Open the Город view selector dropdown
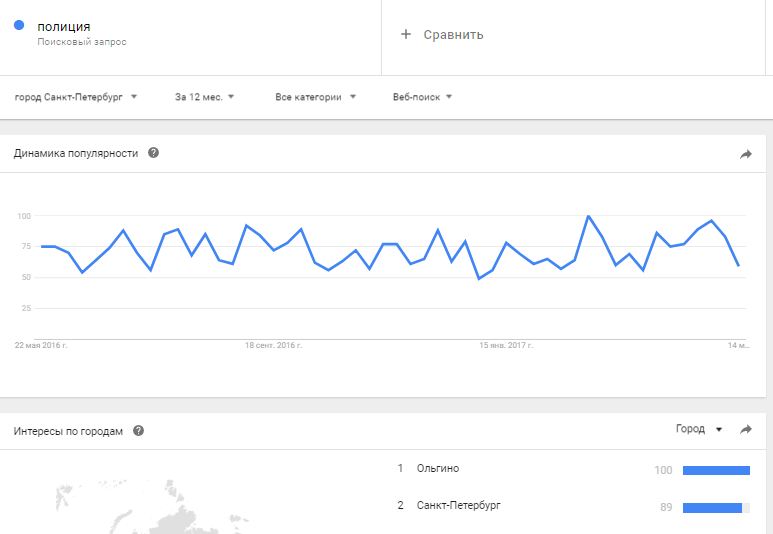 point(698,429)
